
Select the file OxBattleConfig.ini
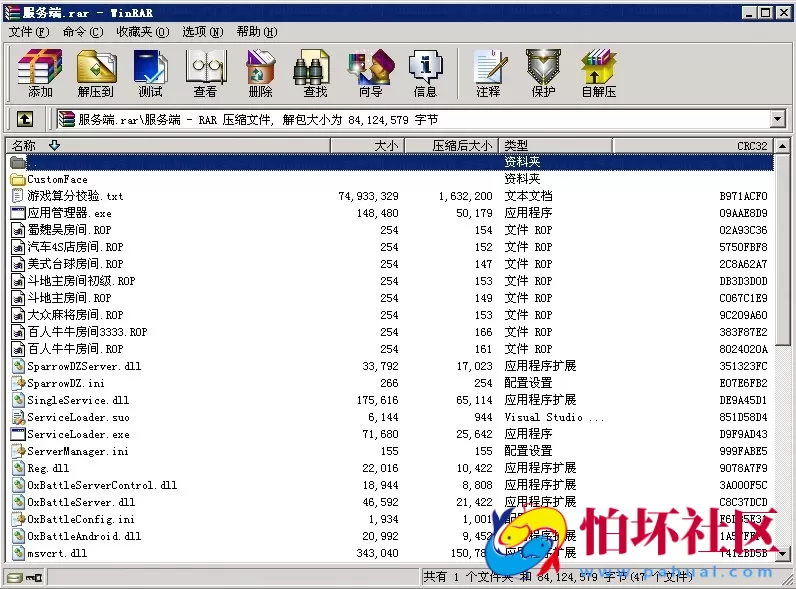click(81, 519)
